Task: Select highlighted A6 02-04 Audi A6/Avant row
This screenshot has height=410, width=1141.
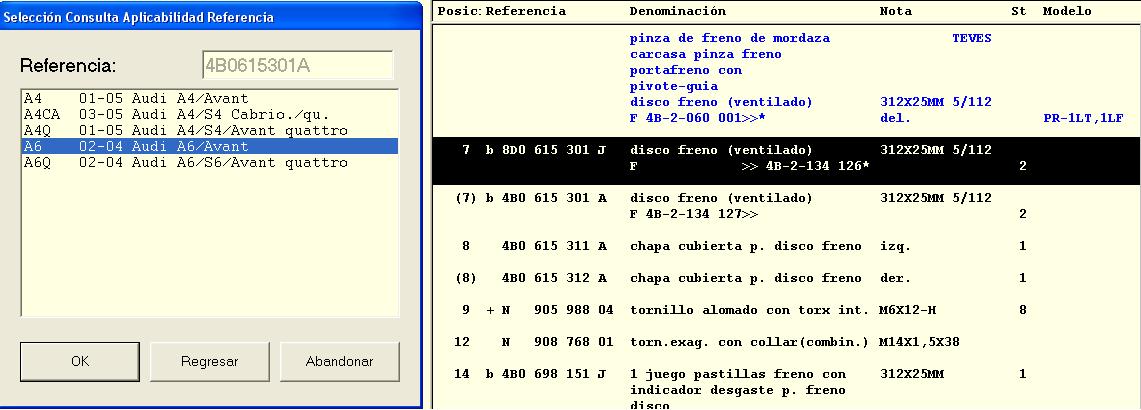Action: click(x=210, y=146)
